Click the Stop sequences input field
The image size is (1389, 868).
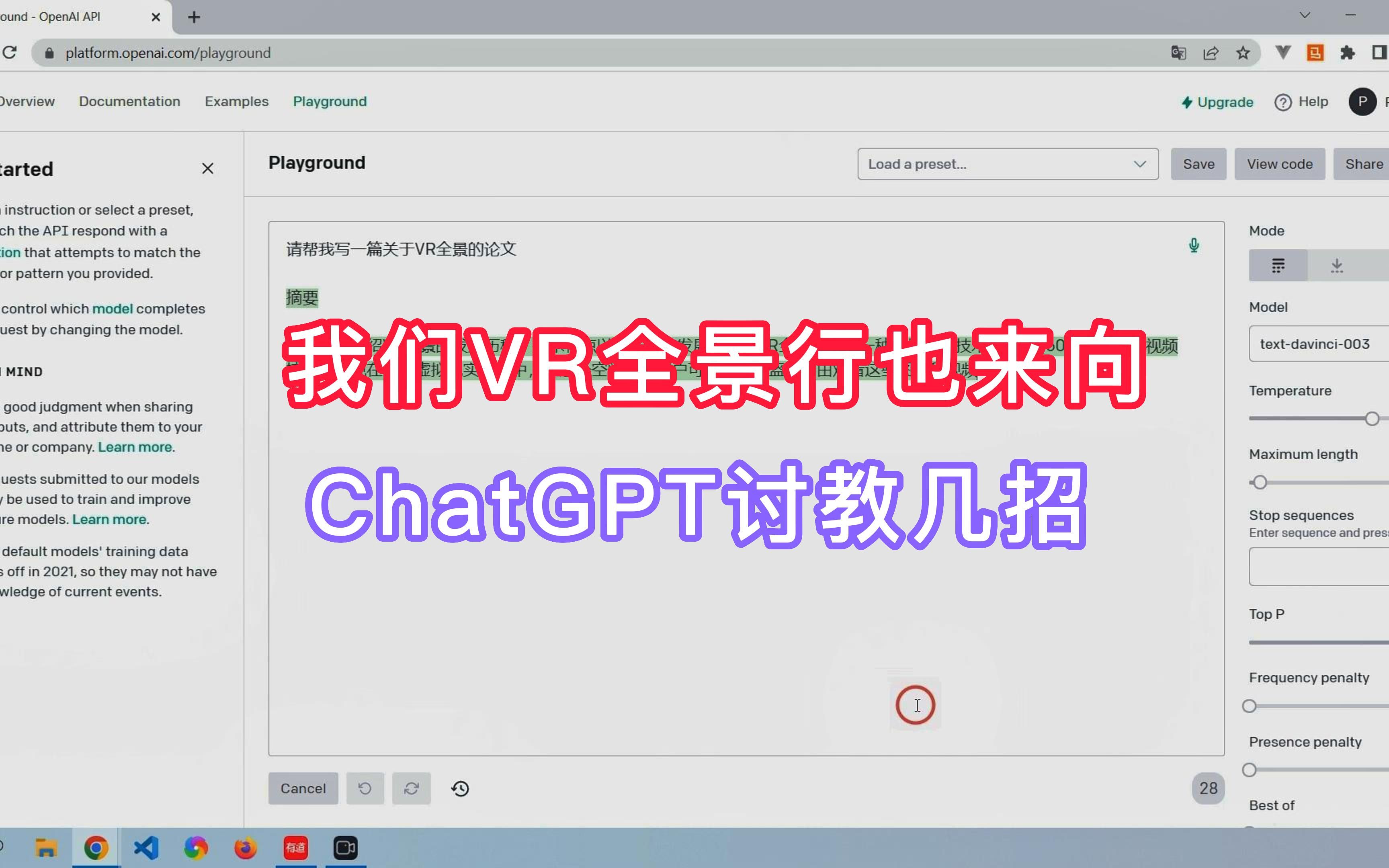point(1319,567)
